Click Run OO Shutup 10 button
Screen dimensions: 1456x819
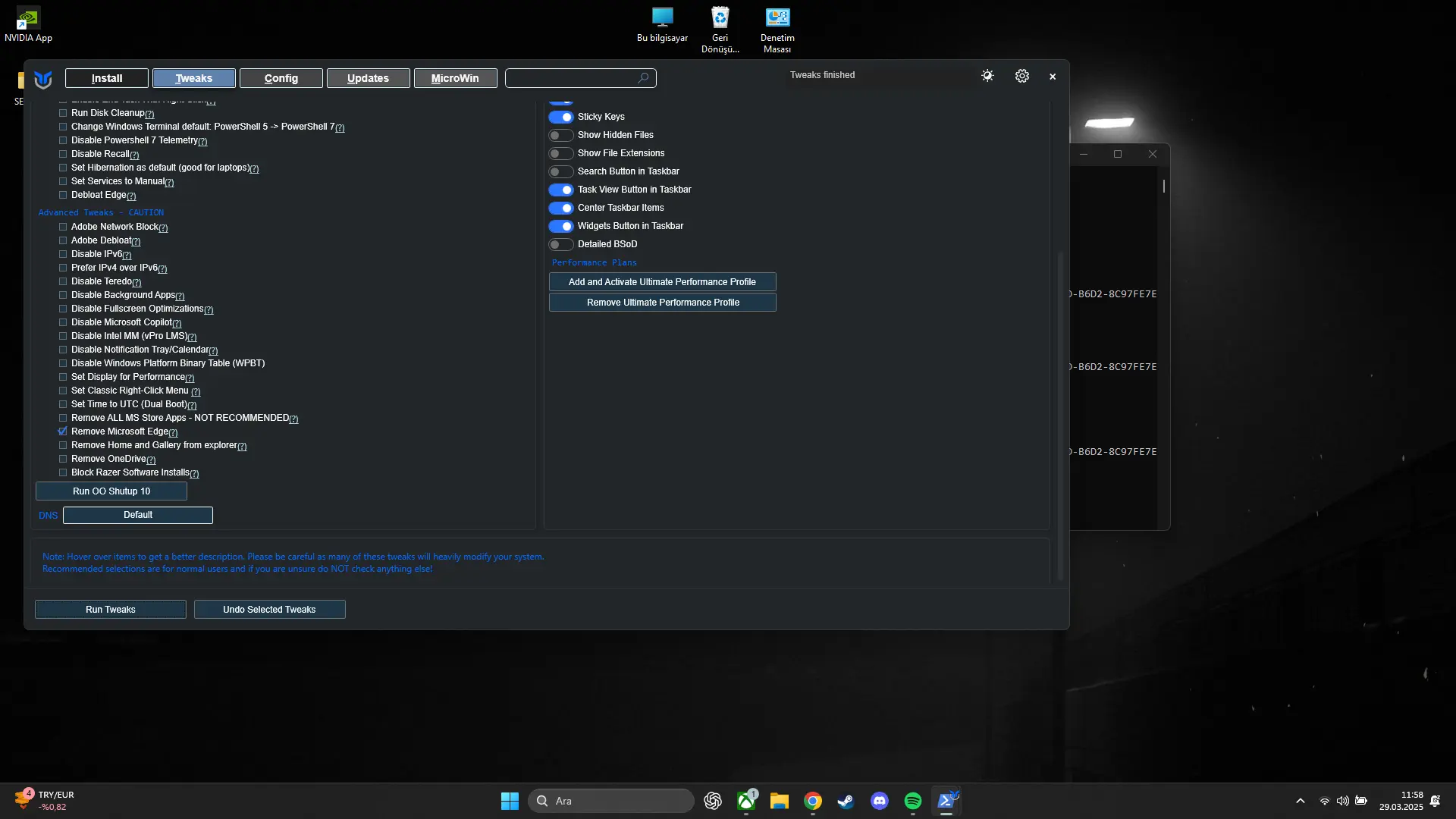tap(111, 491)
